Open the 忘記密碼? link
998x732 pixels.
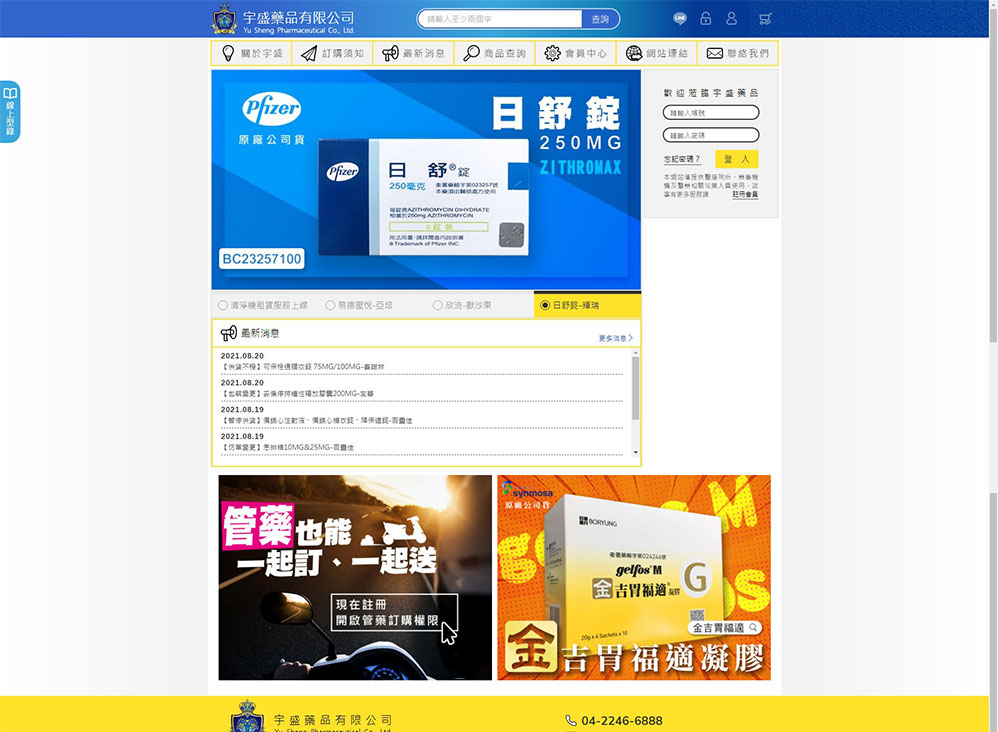(682, 159)
